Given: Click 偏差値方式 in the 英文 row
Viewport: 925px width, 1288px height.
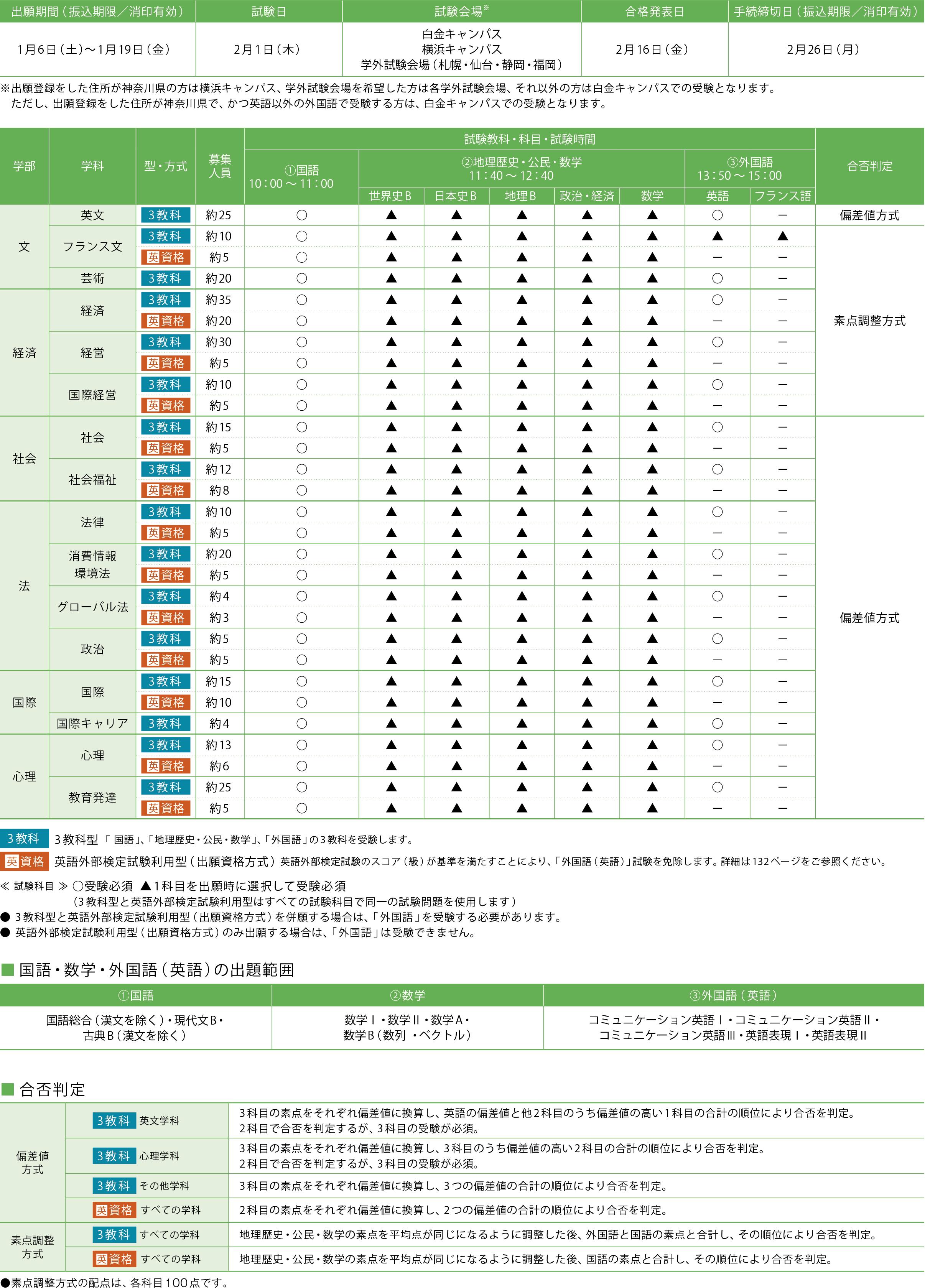Looking at the screenshot, I should [869, 215].
